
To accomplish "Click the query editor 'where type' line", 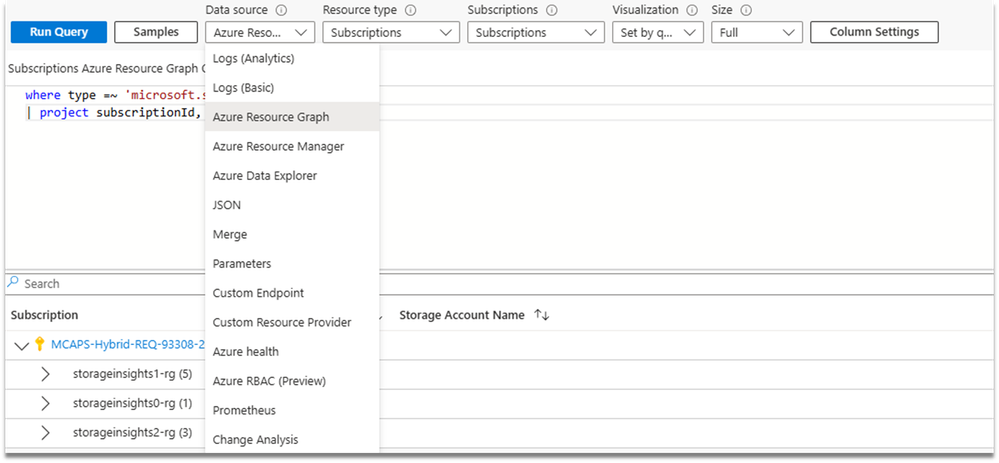I will pyautogui.click(x=117, y=96).
